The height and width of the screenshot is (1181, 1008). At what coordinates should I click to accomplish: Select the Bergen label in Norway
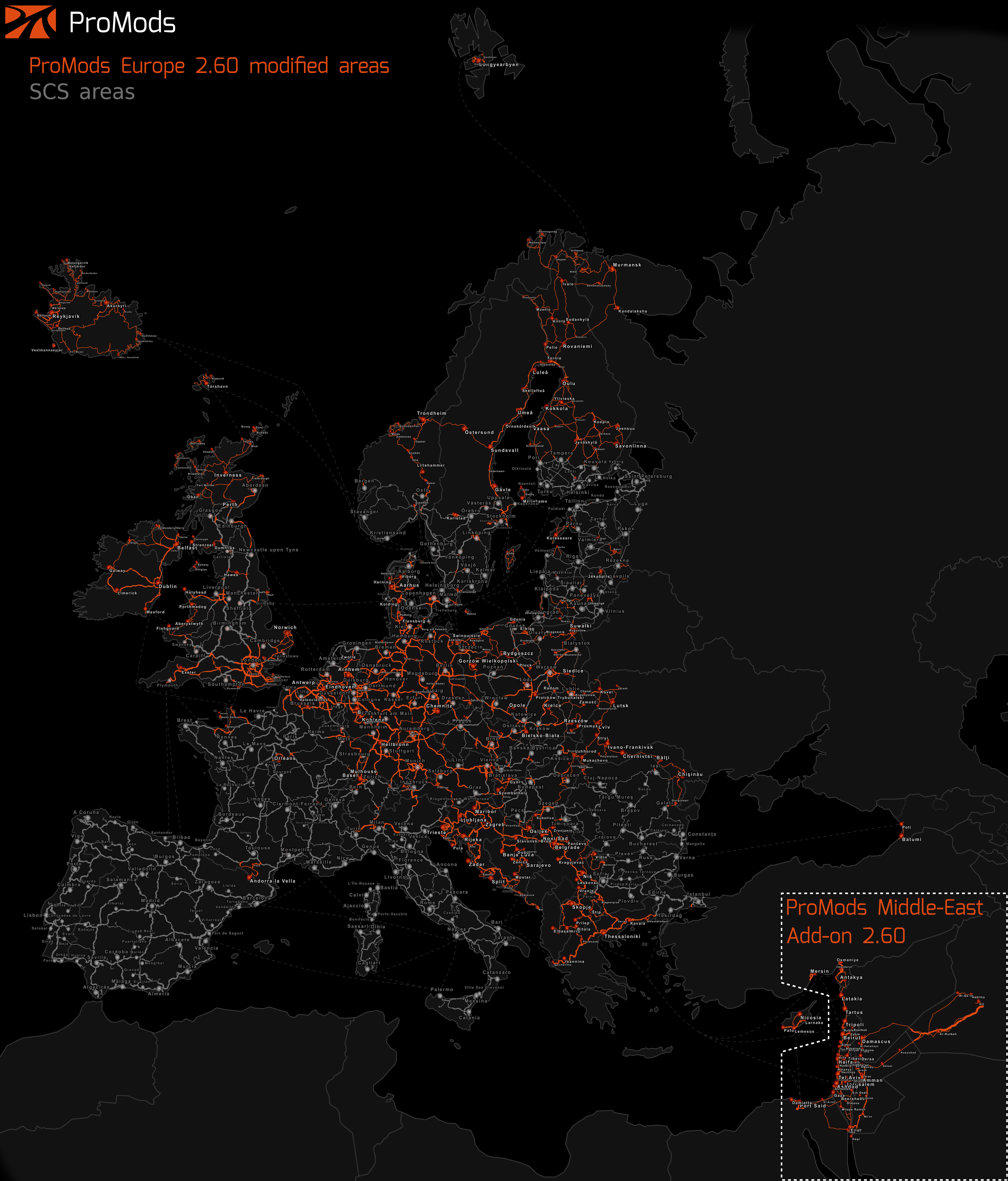(364, 481)
